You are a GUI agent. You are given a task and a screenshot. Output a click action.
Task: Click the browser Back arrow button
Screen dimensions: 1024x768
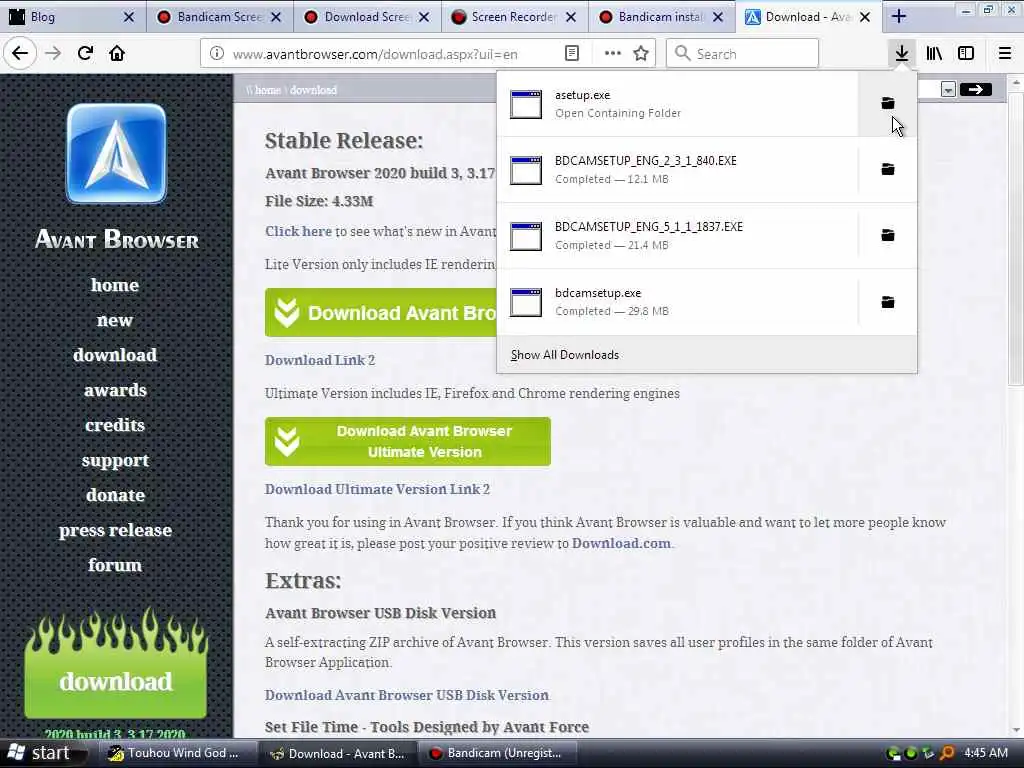click(20, 53)
